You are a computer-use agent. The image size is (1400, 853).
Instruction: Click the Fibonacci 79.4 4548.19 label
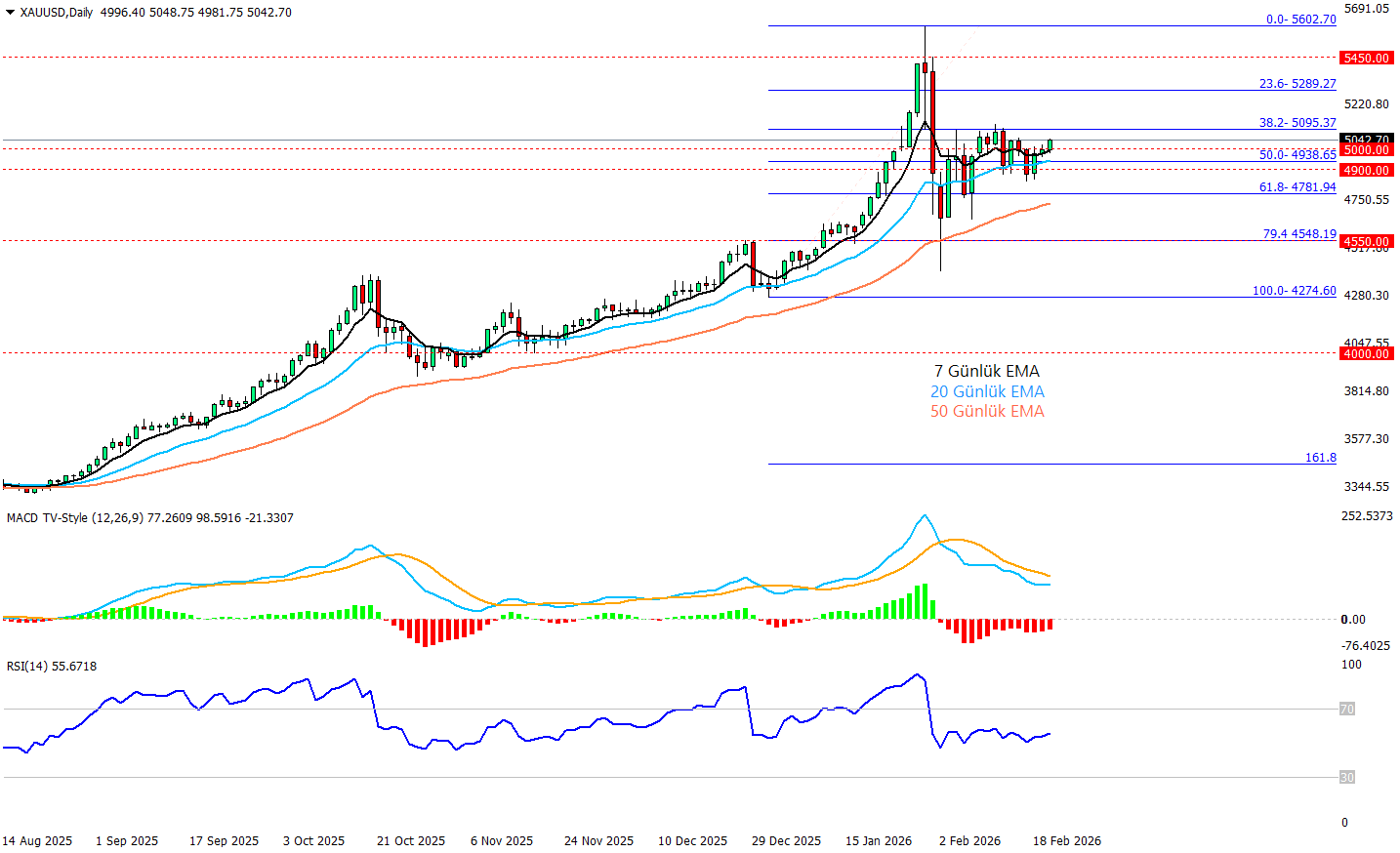[1298, 234]
